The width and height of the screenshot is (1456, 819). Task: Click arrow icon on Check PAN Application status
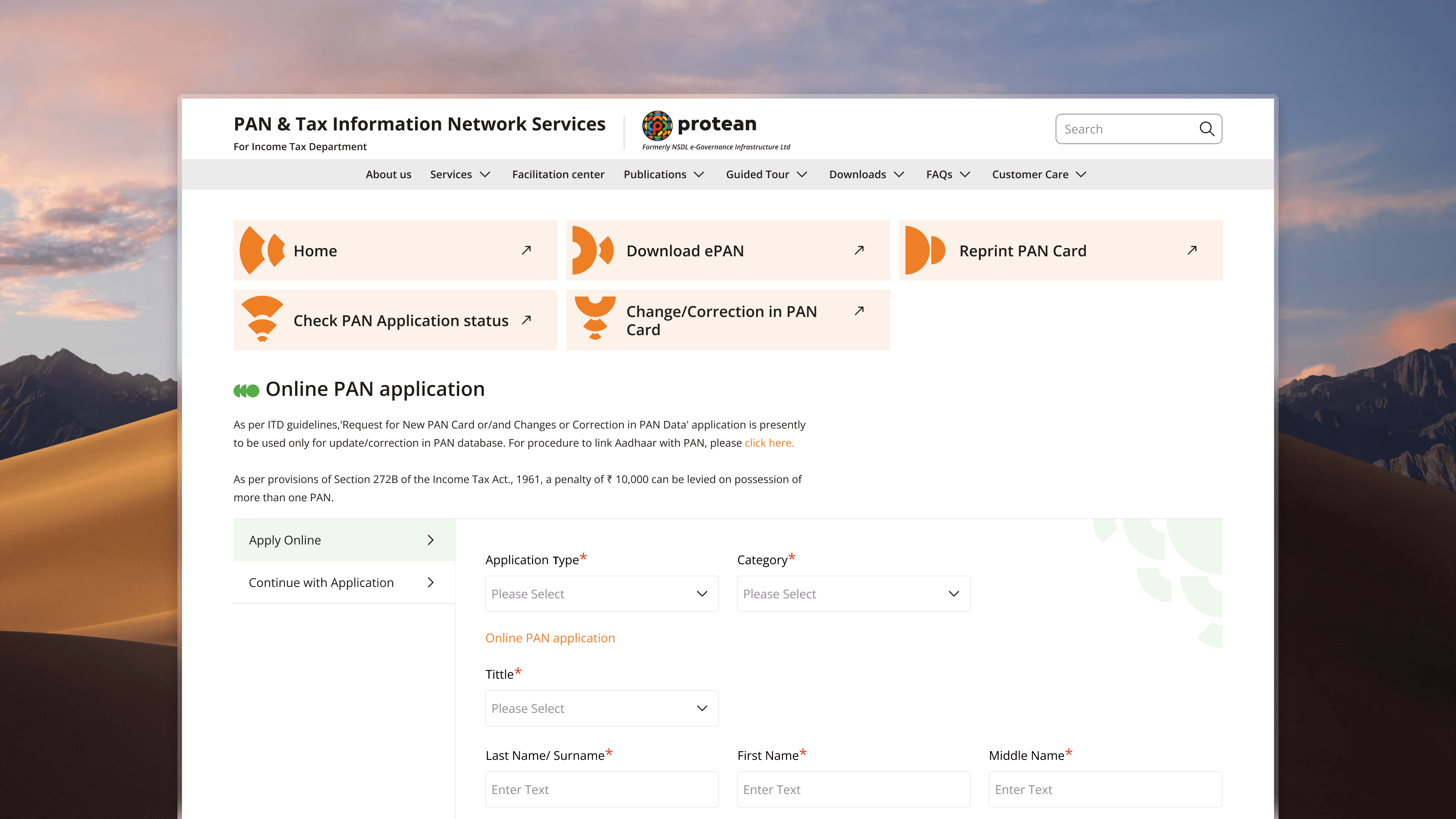tap(526, 320)
